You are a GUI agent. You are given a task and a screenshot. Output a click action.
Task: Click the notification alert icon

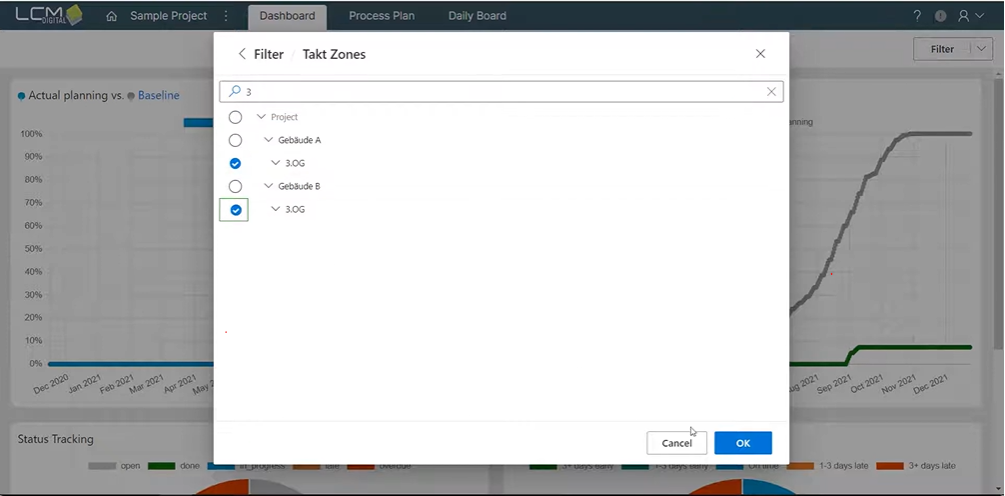(x=941, y=16)
